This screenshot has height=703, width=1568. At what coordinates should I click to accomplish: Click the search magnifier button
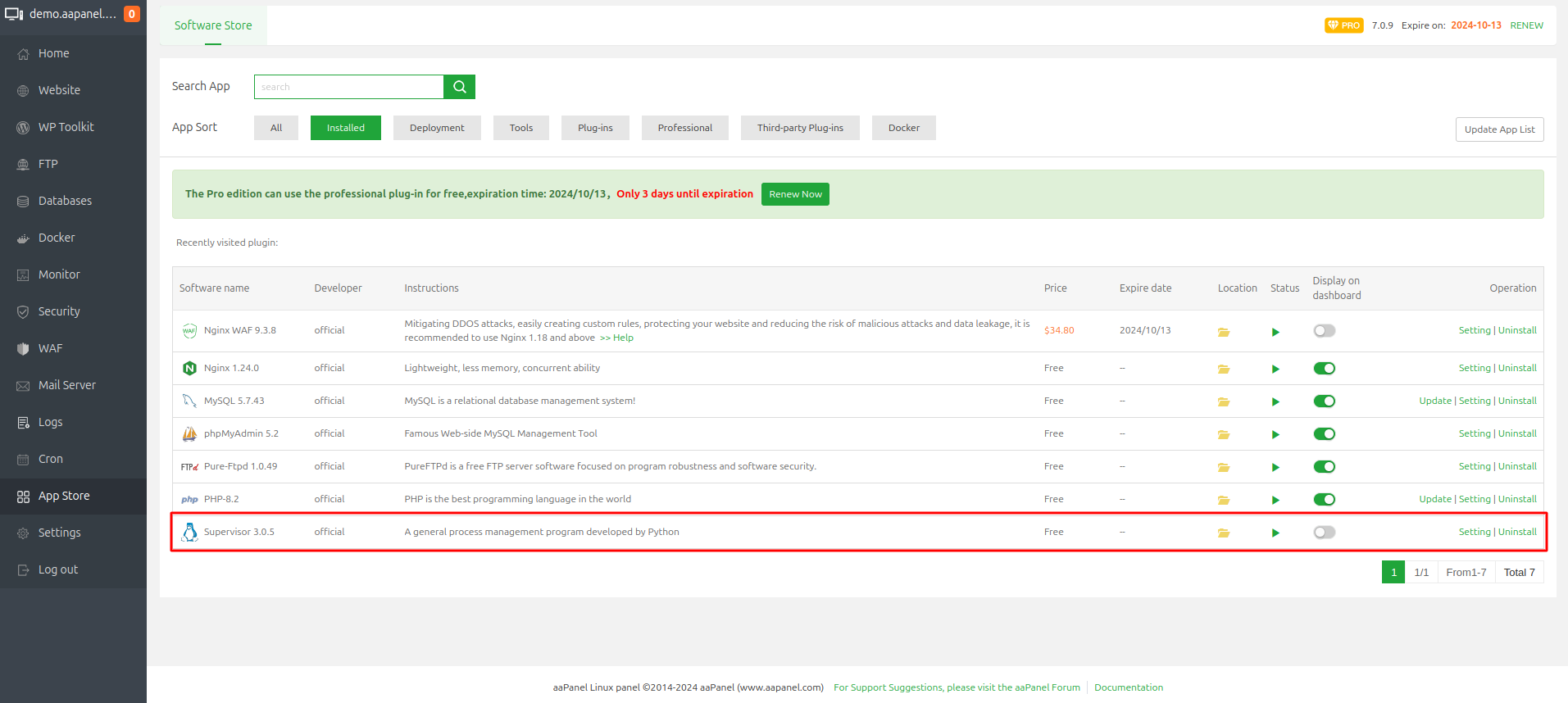[x=459, y=87]
